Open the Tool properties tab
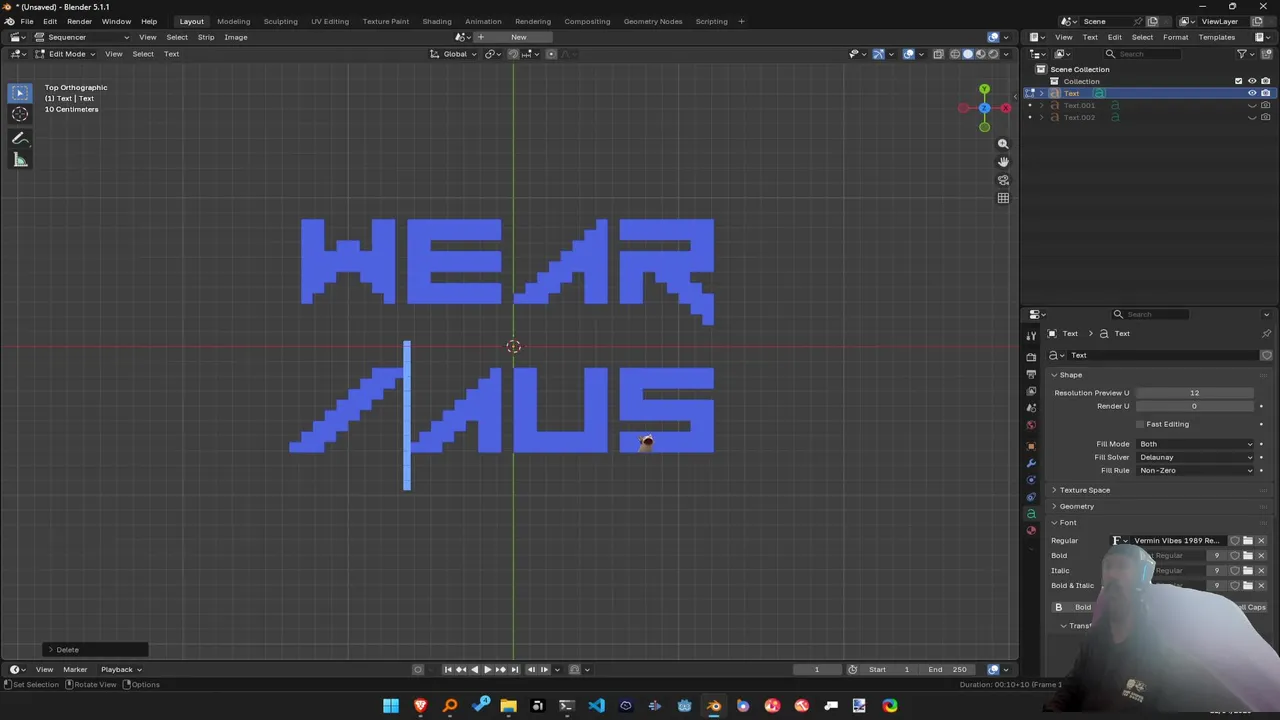1280x720 pixels. click(x=1031, y=336)
